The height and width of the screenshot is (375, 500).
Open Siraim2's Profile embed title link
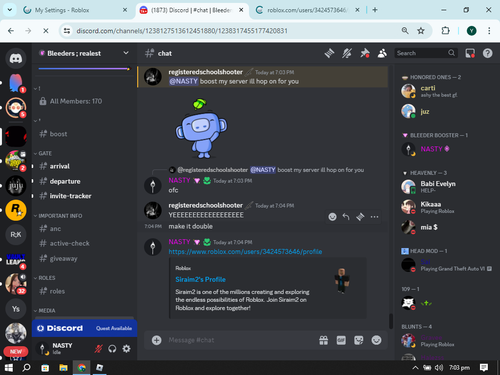pyautogui.click(x=200, y=279)
